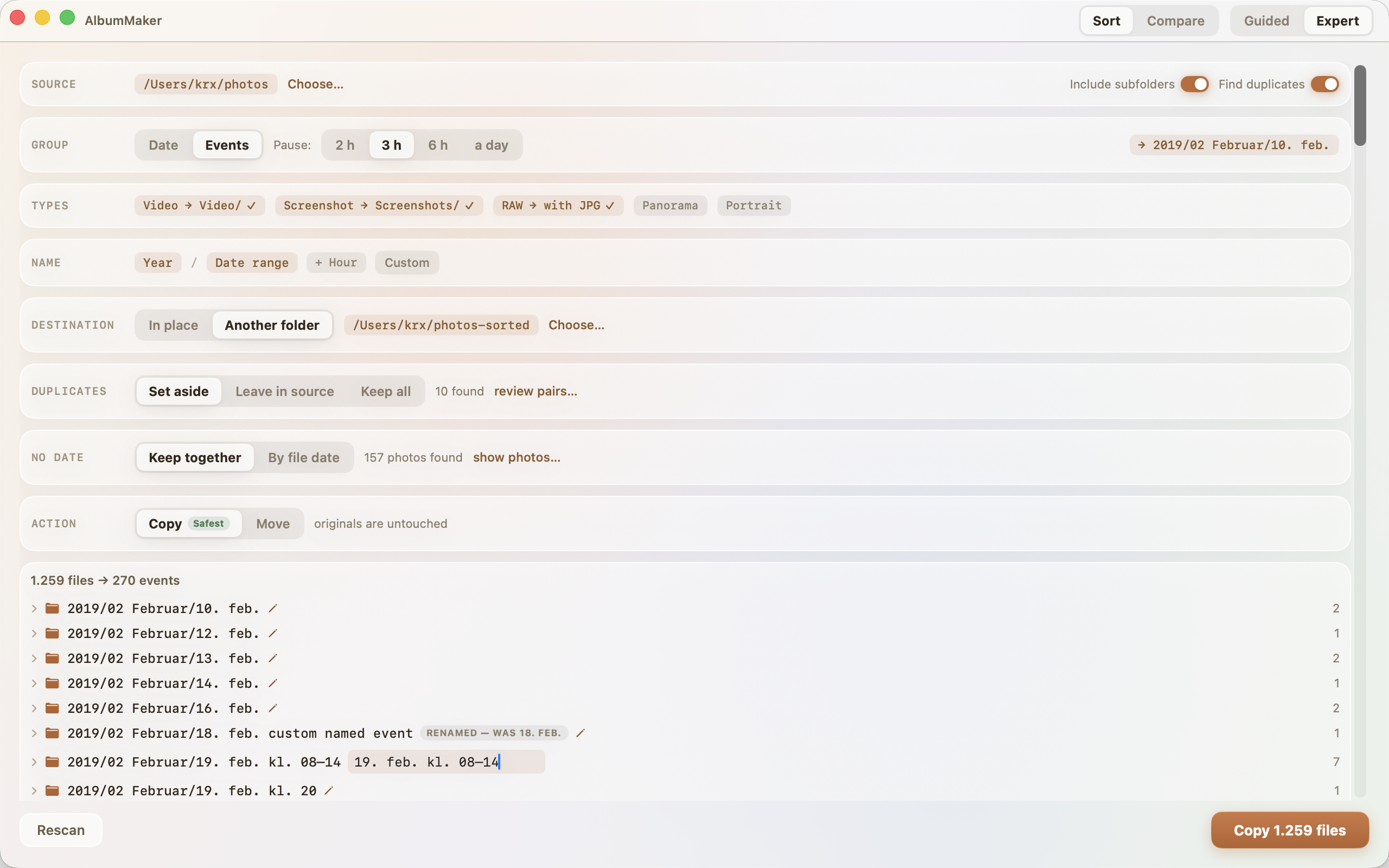Image resolution: width=1389 pixels, height=868 pixels.
Task: Set pause to 2 h
Action: pyautogui.click(x=345, y=145)
